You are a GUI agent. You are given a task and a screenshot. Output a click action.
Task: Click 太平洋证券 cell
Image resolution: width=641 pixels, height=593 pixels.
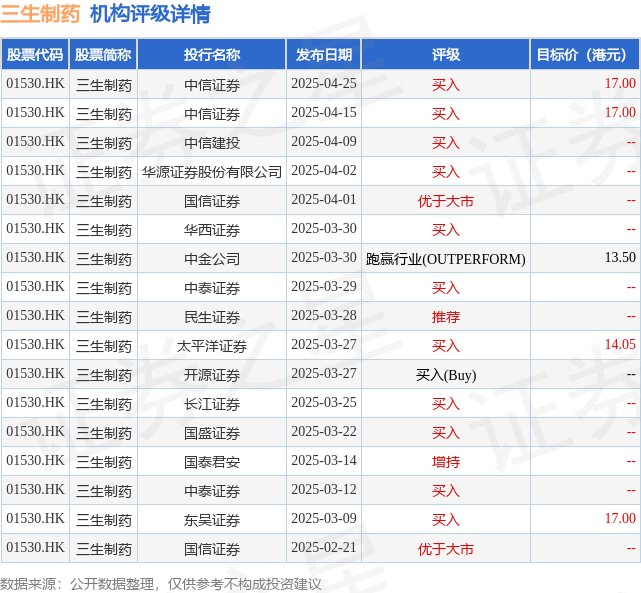[x=212, y=346]
